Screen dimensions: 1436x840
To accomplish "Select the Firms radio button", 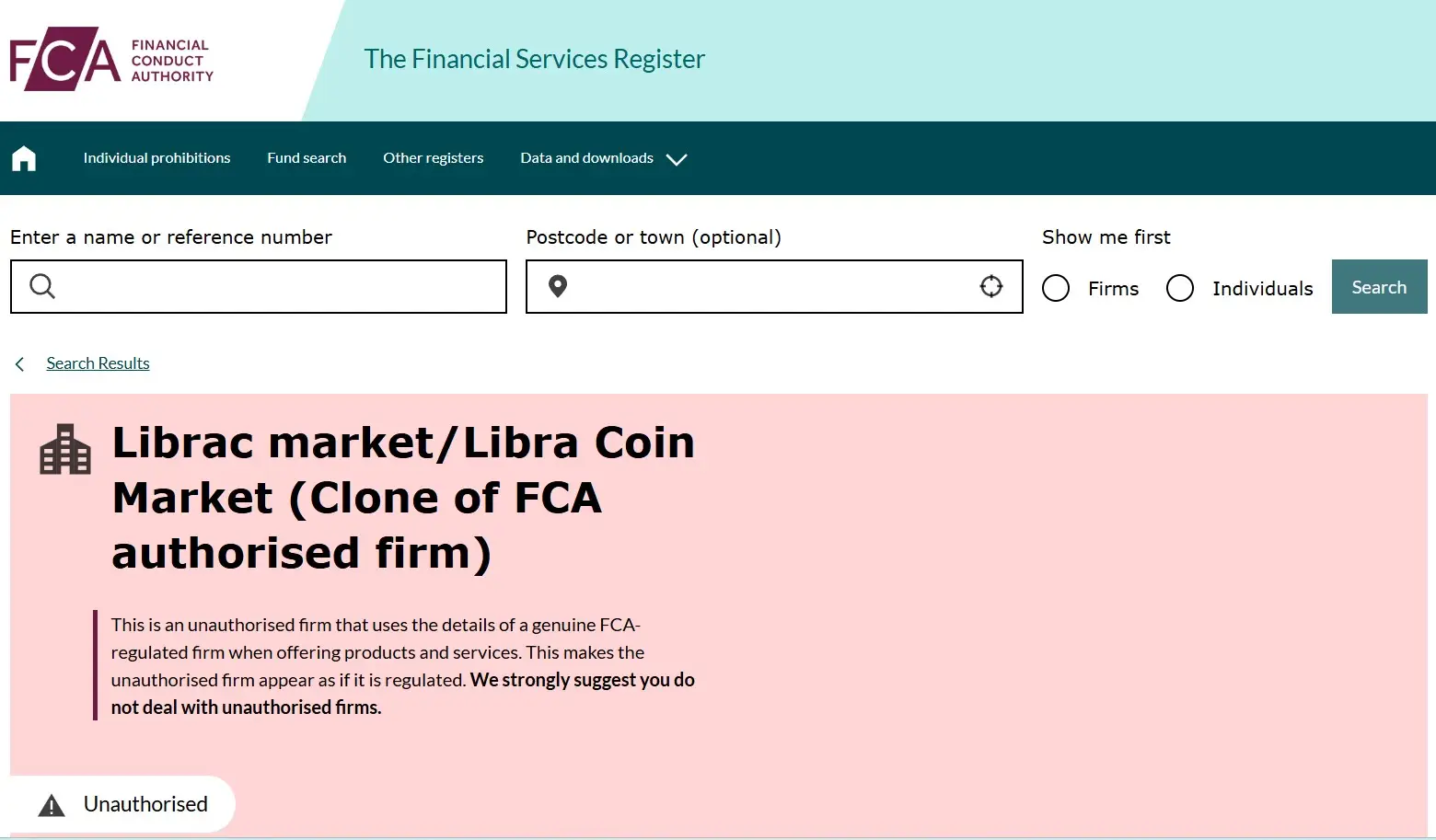I will coord(1055,288).
